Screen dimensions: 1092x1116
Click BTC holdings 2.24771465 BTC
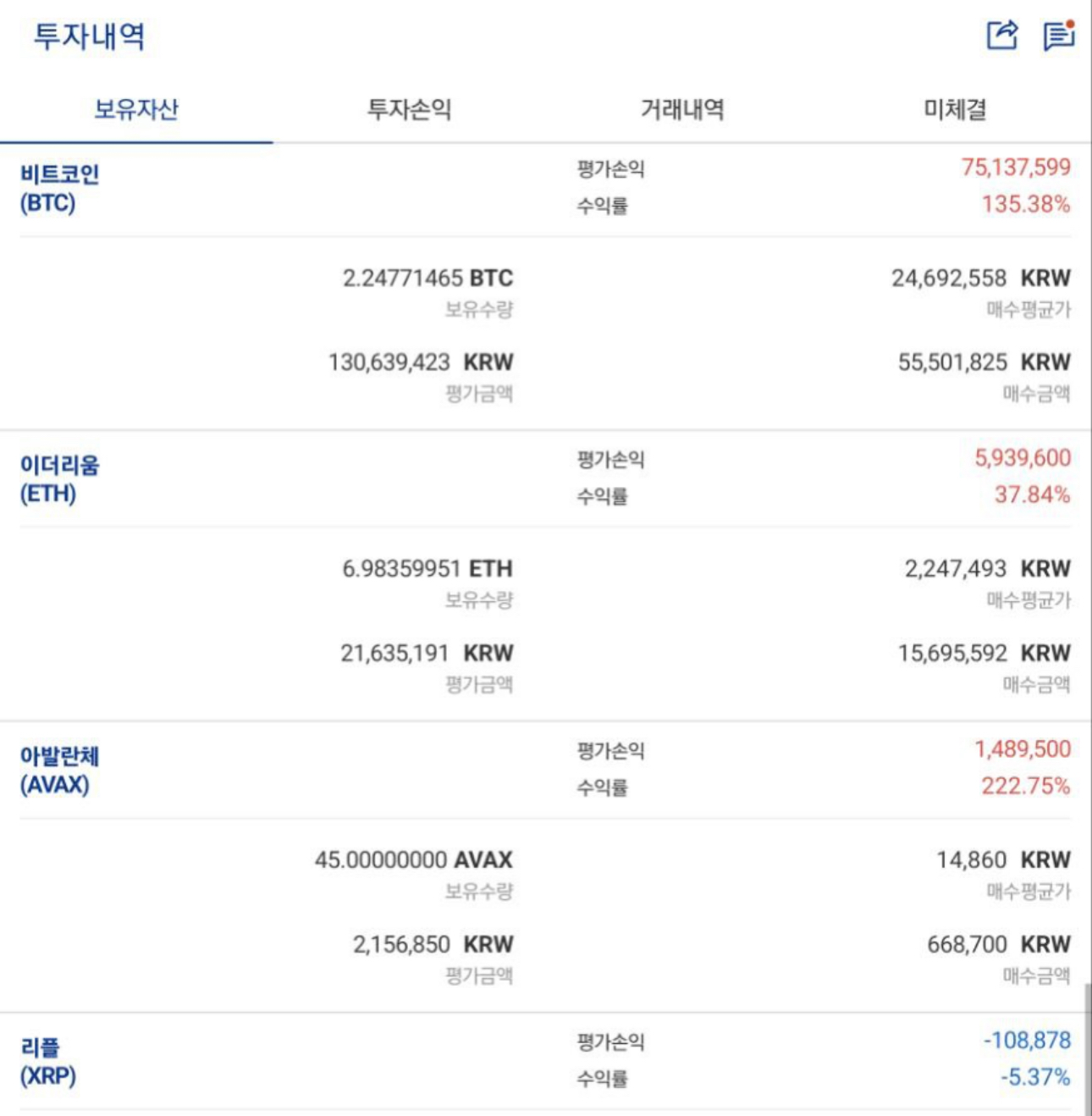click(x=427, y=278)
